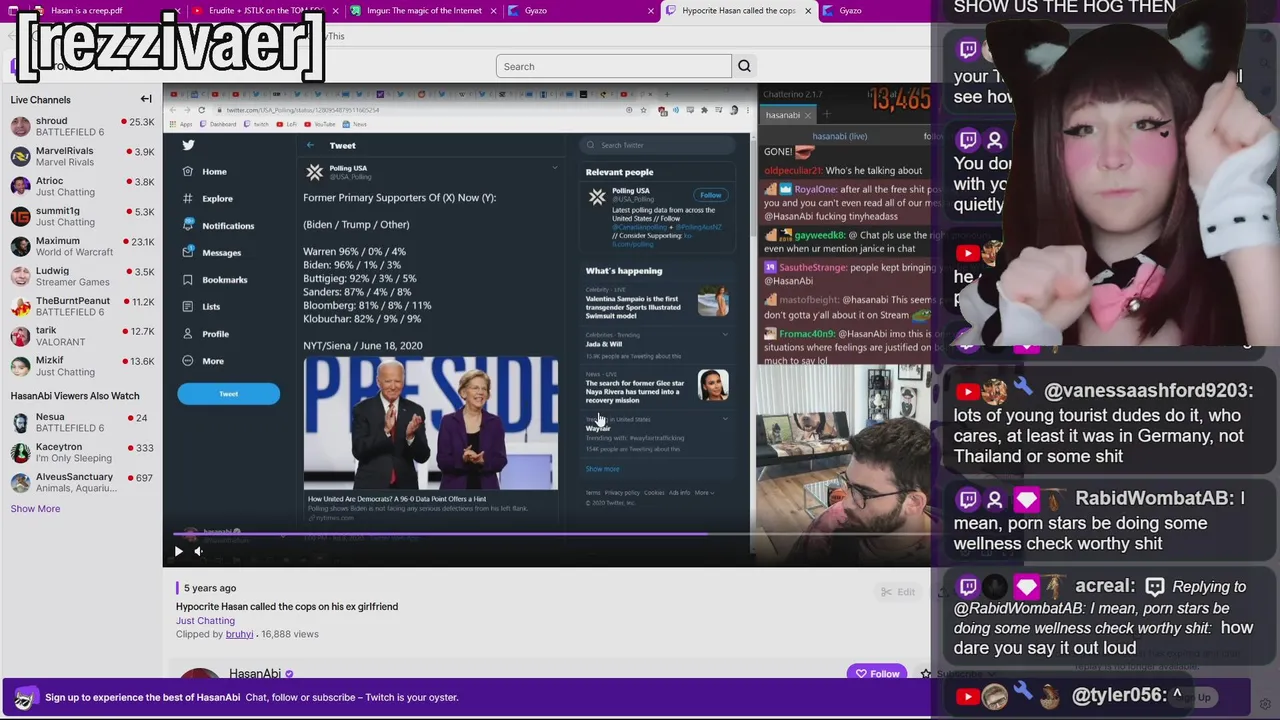Open Twitter Explore in the clip

(x=208, y=198)
